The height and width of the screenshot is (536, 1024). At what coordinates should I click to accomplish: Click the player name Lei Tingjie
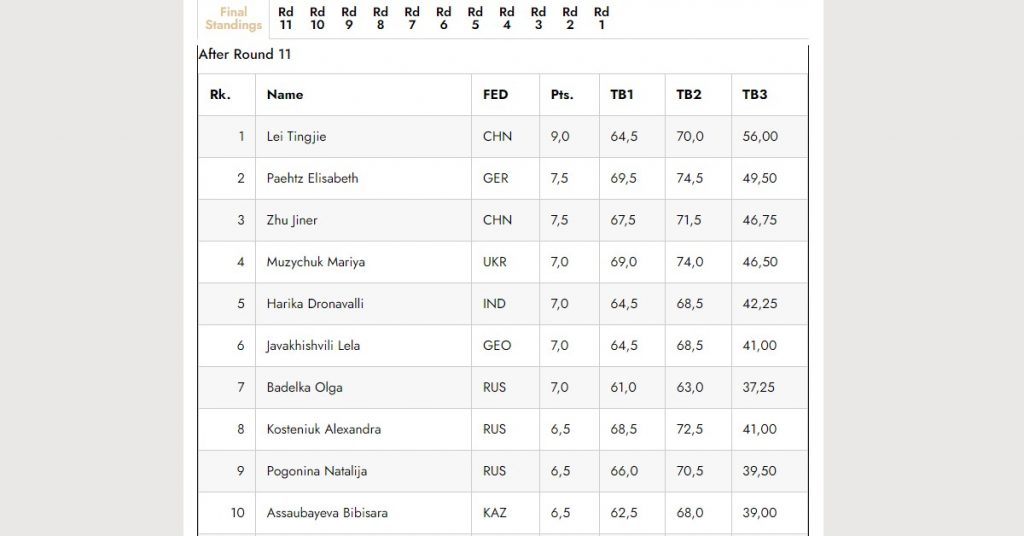tap(296, 136)
